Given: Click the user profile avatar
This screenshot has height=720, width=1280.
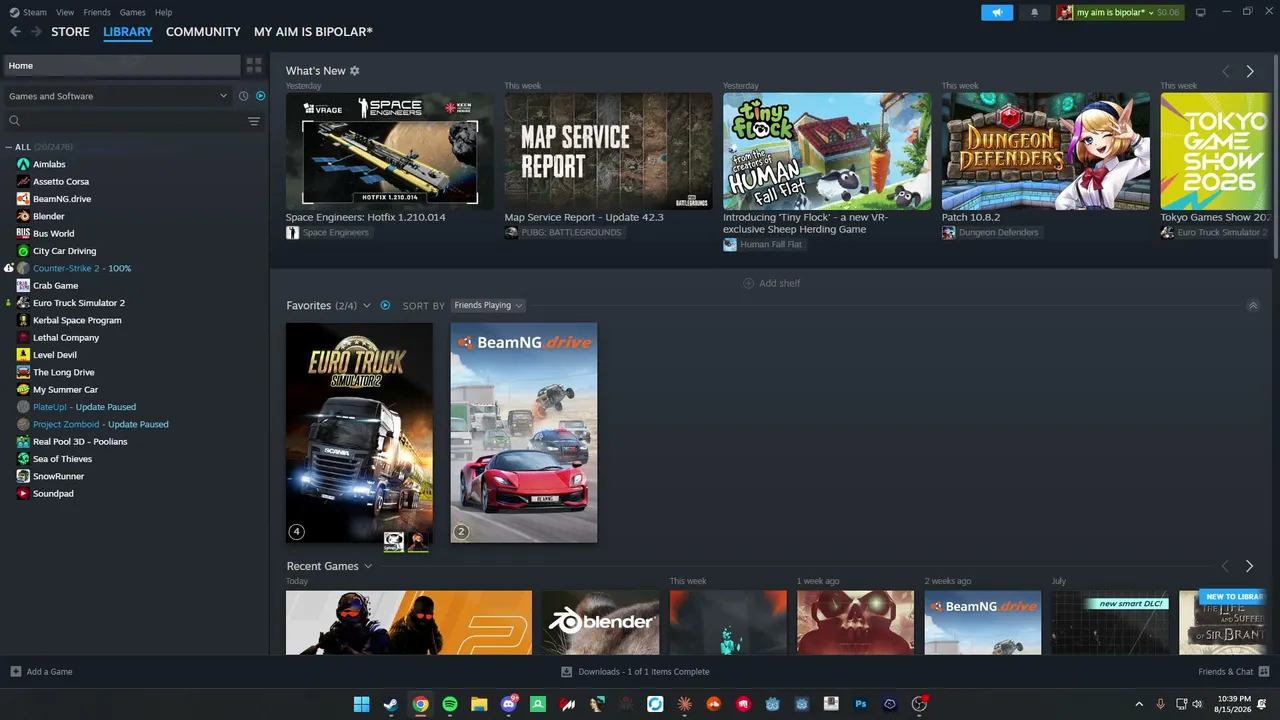Looking at the screenshot, I should pyautogui.click(x=1066, y=12).
